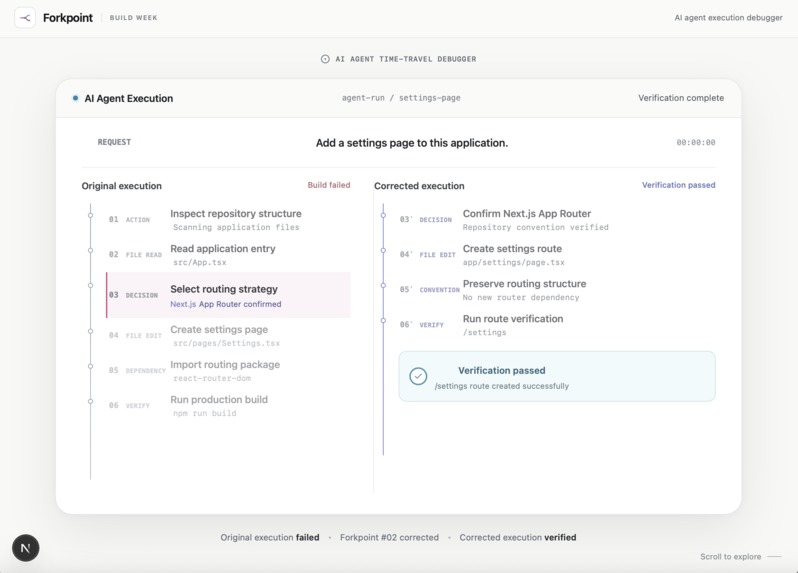Click the Build failed status label
Screen dimensions: 798x573
point(329,185)
